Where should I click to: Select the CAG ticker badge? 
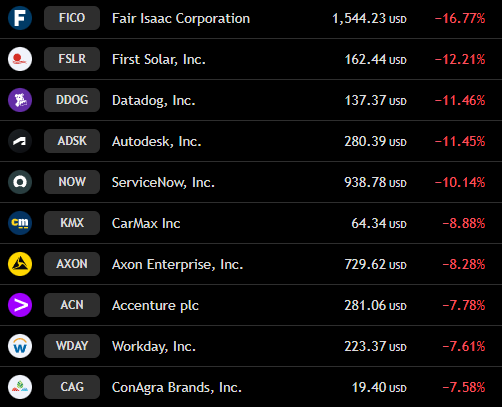(72, 387)
